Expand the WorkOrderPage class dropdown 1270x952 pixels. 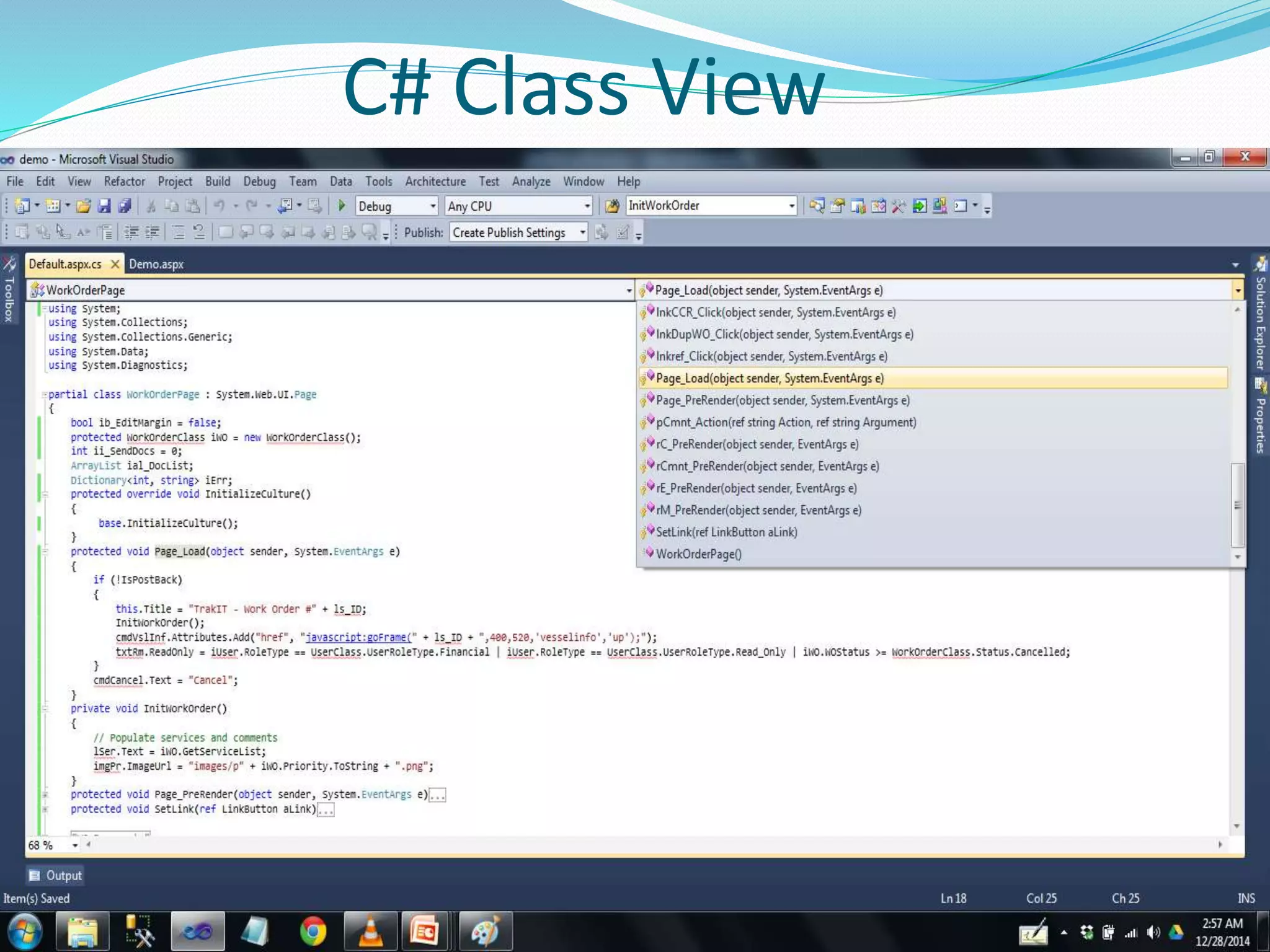(x=628, y=290)
